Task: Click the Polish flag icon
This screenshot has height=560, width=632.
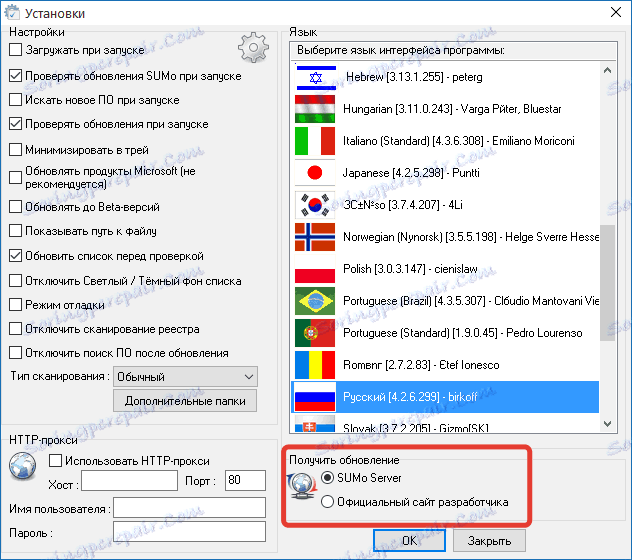Action: point(315,269)
